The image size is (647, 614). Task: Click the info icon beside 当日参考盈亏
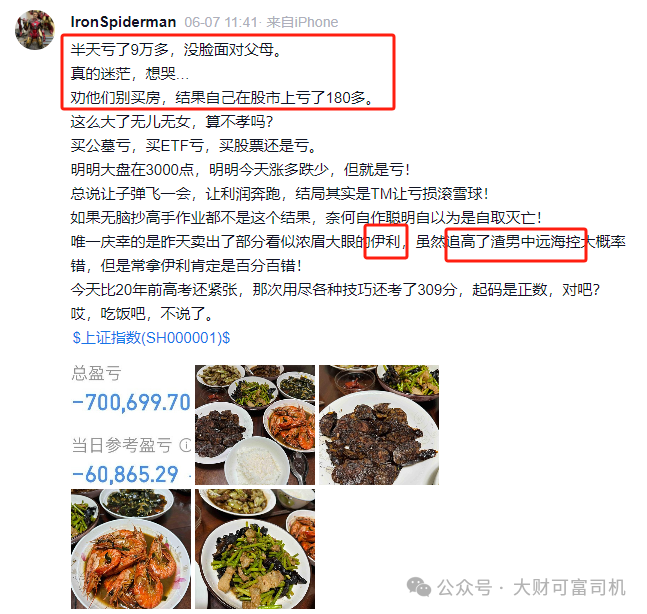[x=185, y=445]
